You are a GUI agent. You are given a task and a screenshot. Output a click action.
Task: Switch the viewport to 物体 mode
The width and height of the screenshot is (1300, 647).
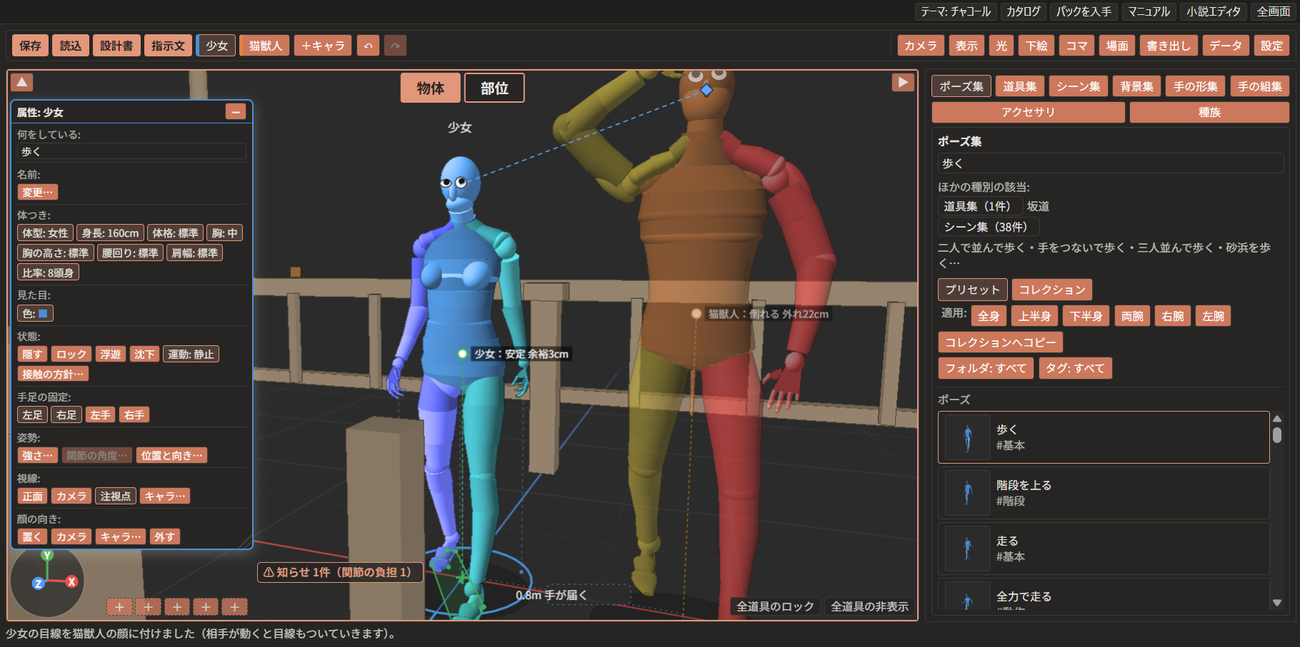click(x=431, y=88)
